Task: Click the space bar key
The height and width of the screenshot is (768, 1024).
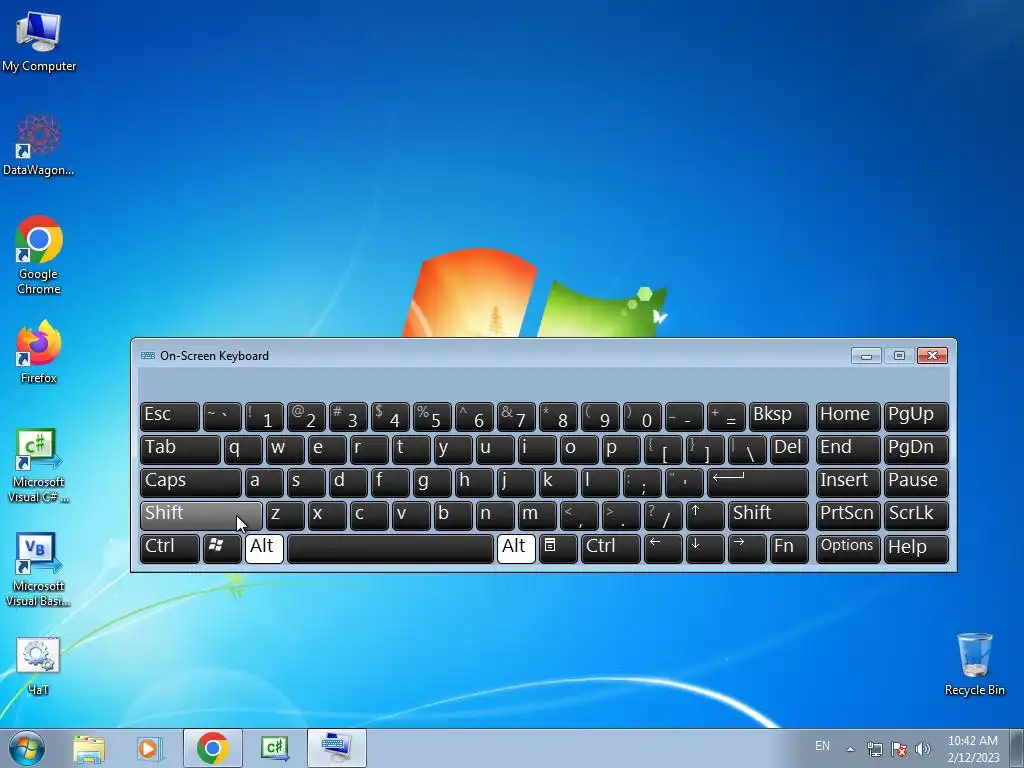Action: click(x=390, y=548)
